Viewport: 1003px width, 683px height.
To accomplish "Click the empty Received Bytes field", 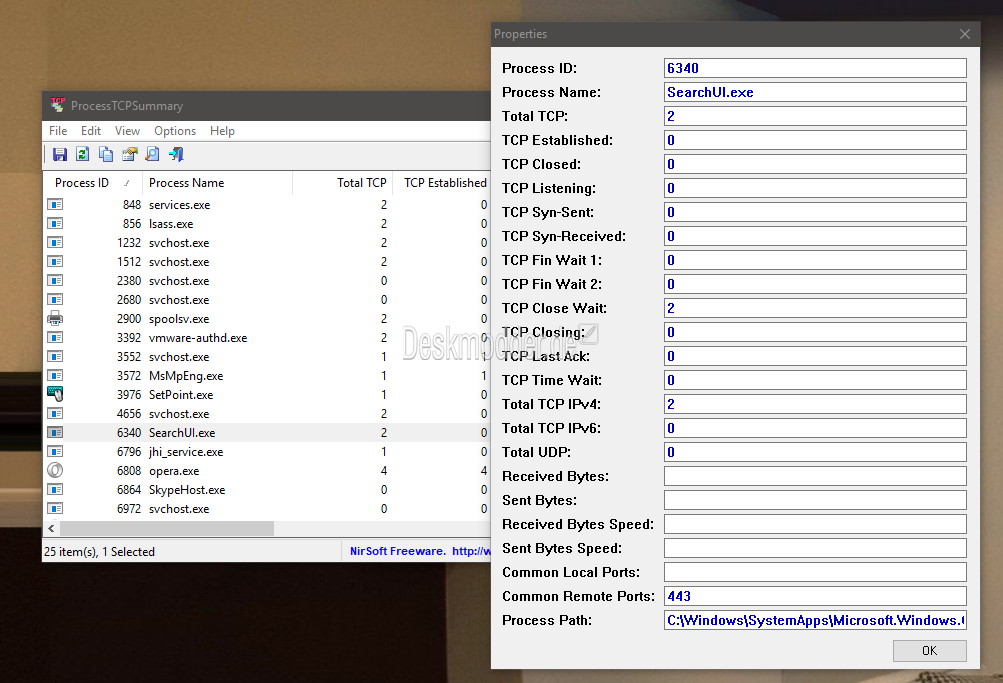I will pyautogui.click(x=815, y=476).
